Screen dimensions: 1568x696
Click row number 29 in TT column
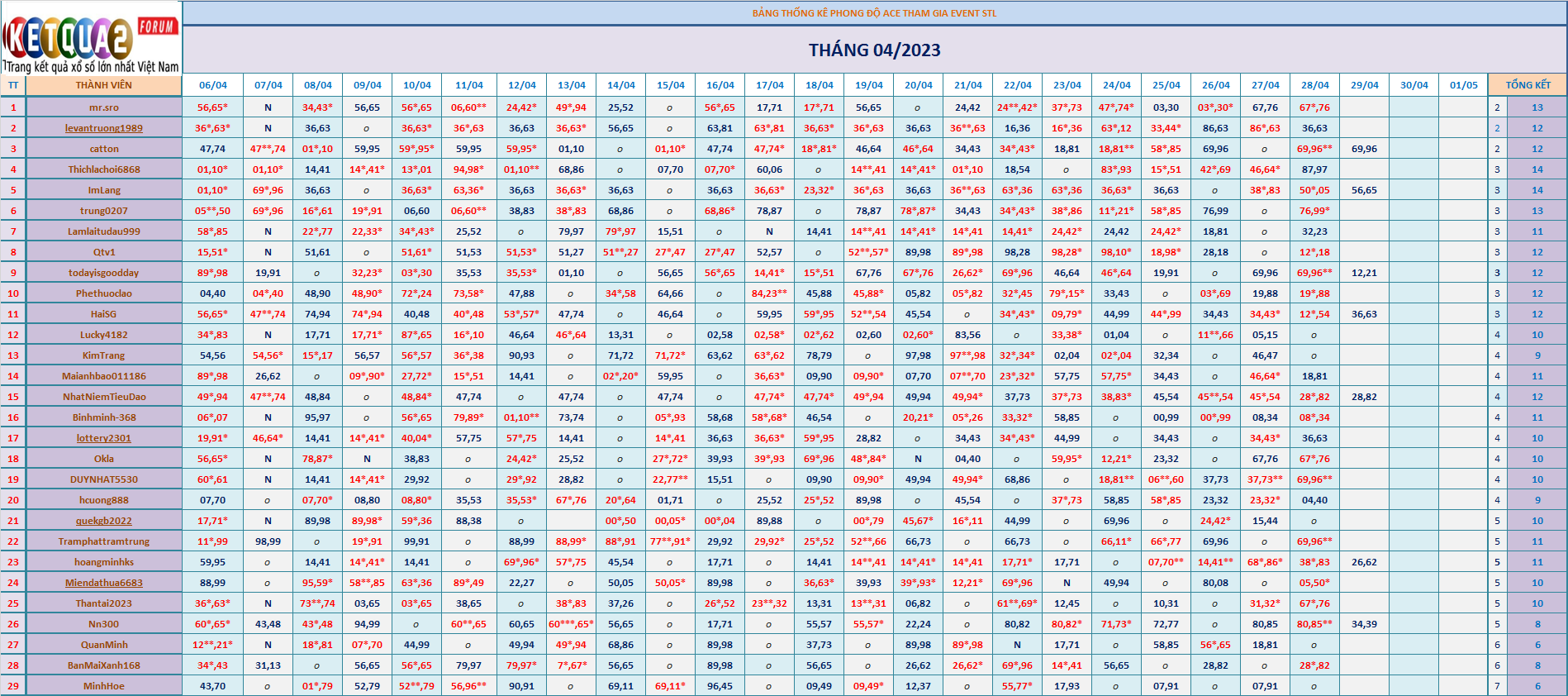(13, 686)
